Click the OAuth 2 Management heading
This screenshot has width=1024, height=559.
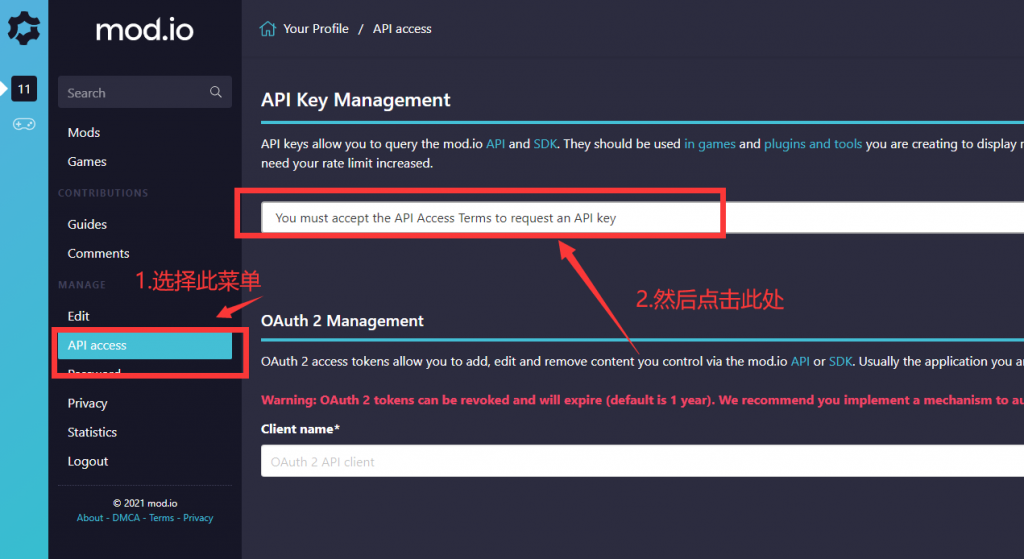click(342, 321)
